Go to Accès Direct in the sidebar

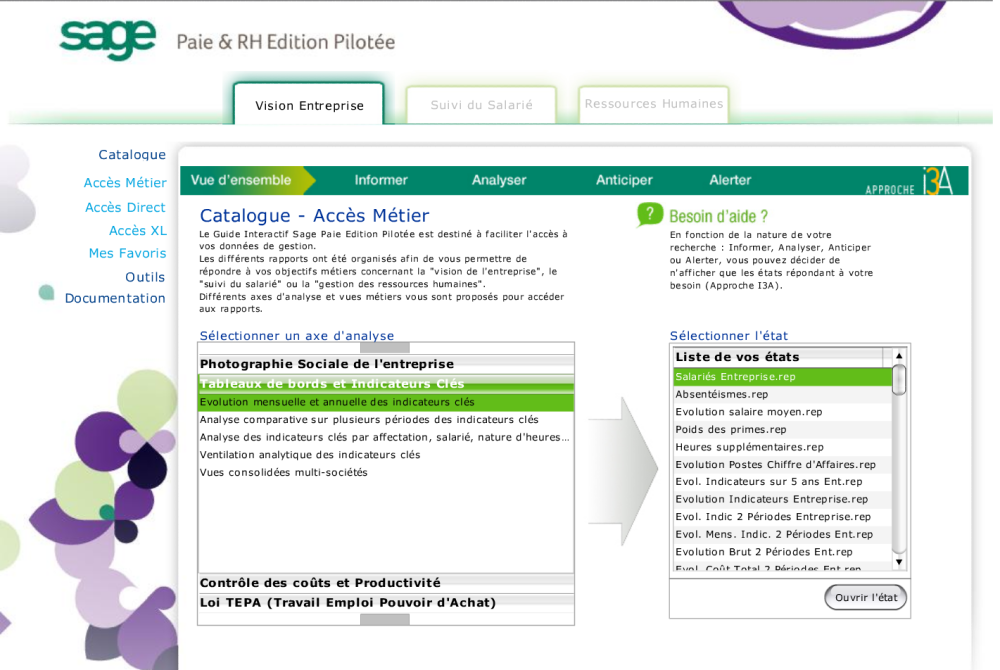tap(125, 207)
